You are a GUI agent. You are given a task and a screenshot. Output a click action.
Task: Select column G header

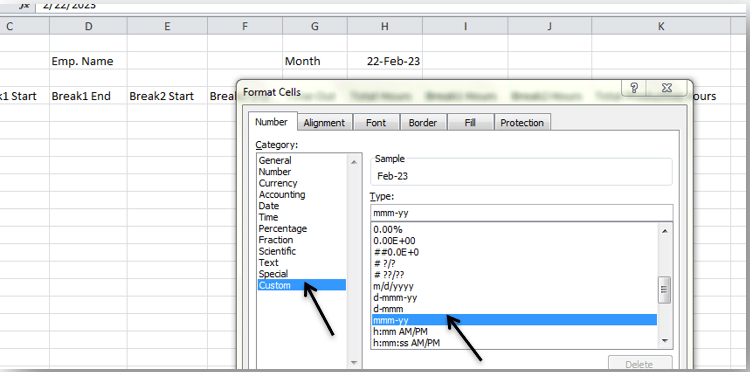click(x=315, y=26)
